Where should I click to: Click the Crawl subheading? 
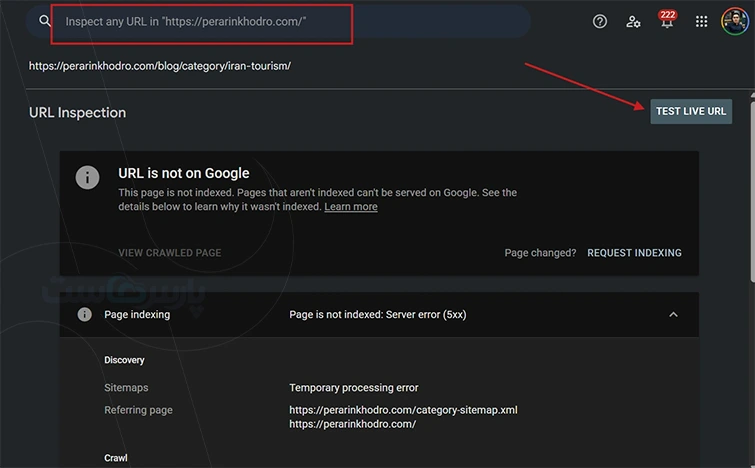tap(116, 458)
